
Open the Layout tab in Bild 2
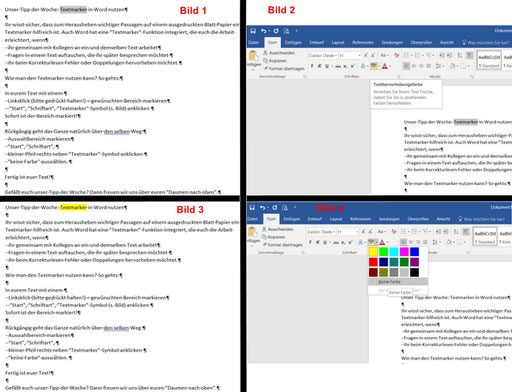pos(338,42)
